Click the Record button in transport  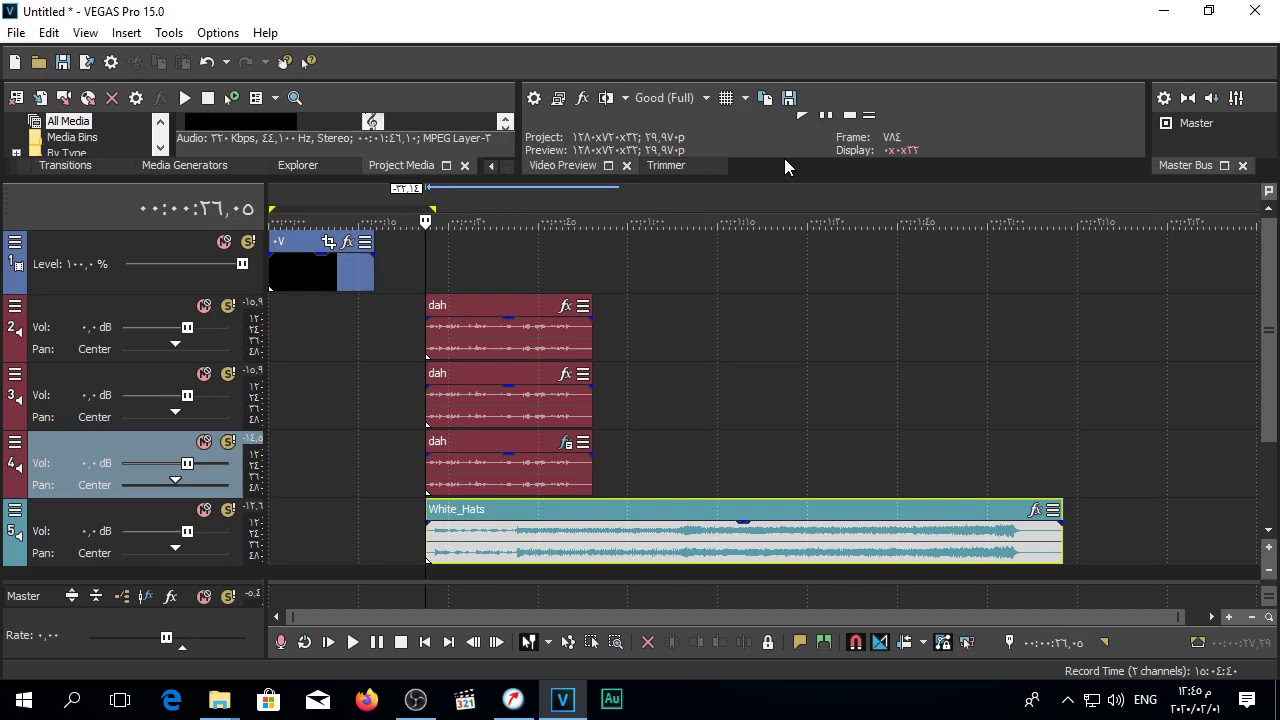281,642
